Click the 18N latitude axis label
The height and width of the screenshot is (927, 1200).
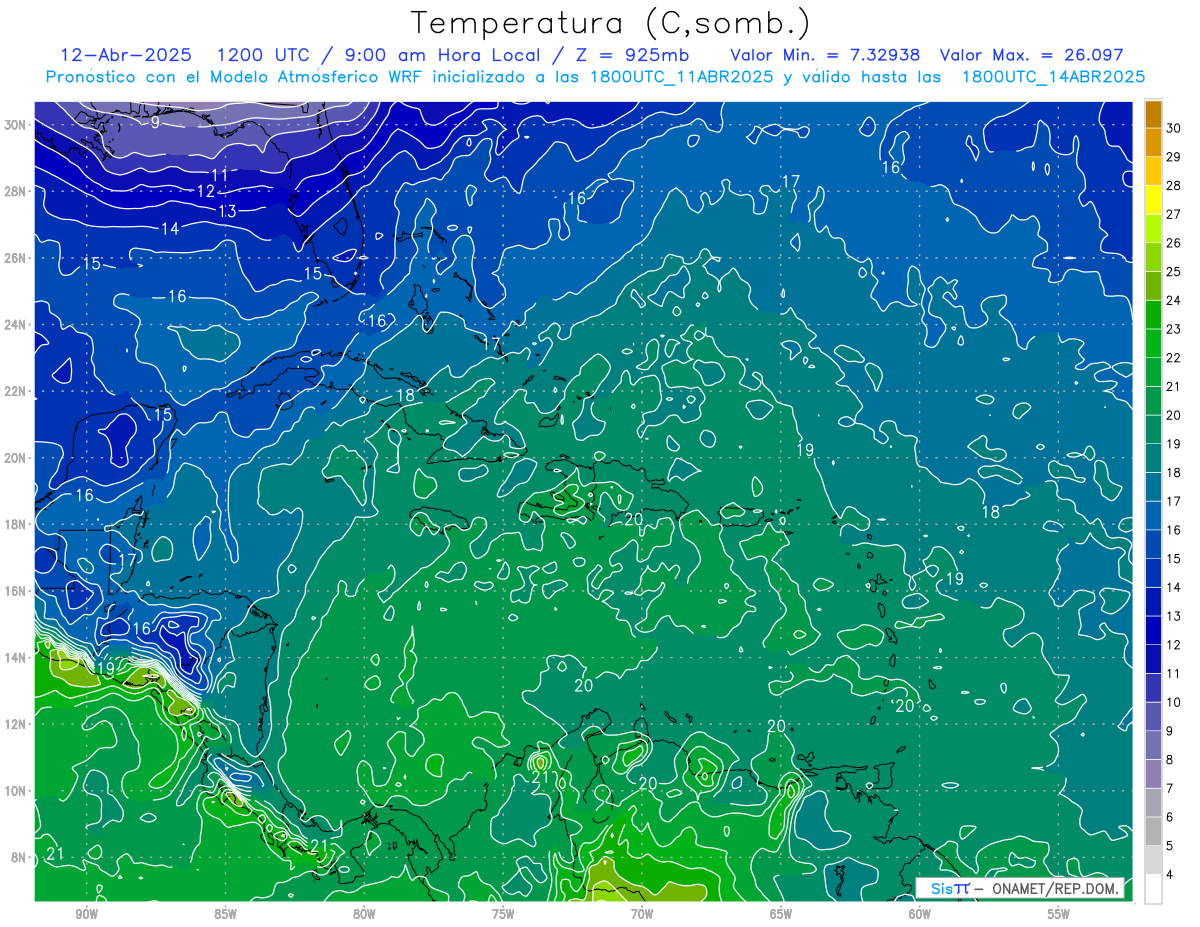pos(15,524)
